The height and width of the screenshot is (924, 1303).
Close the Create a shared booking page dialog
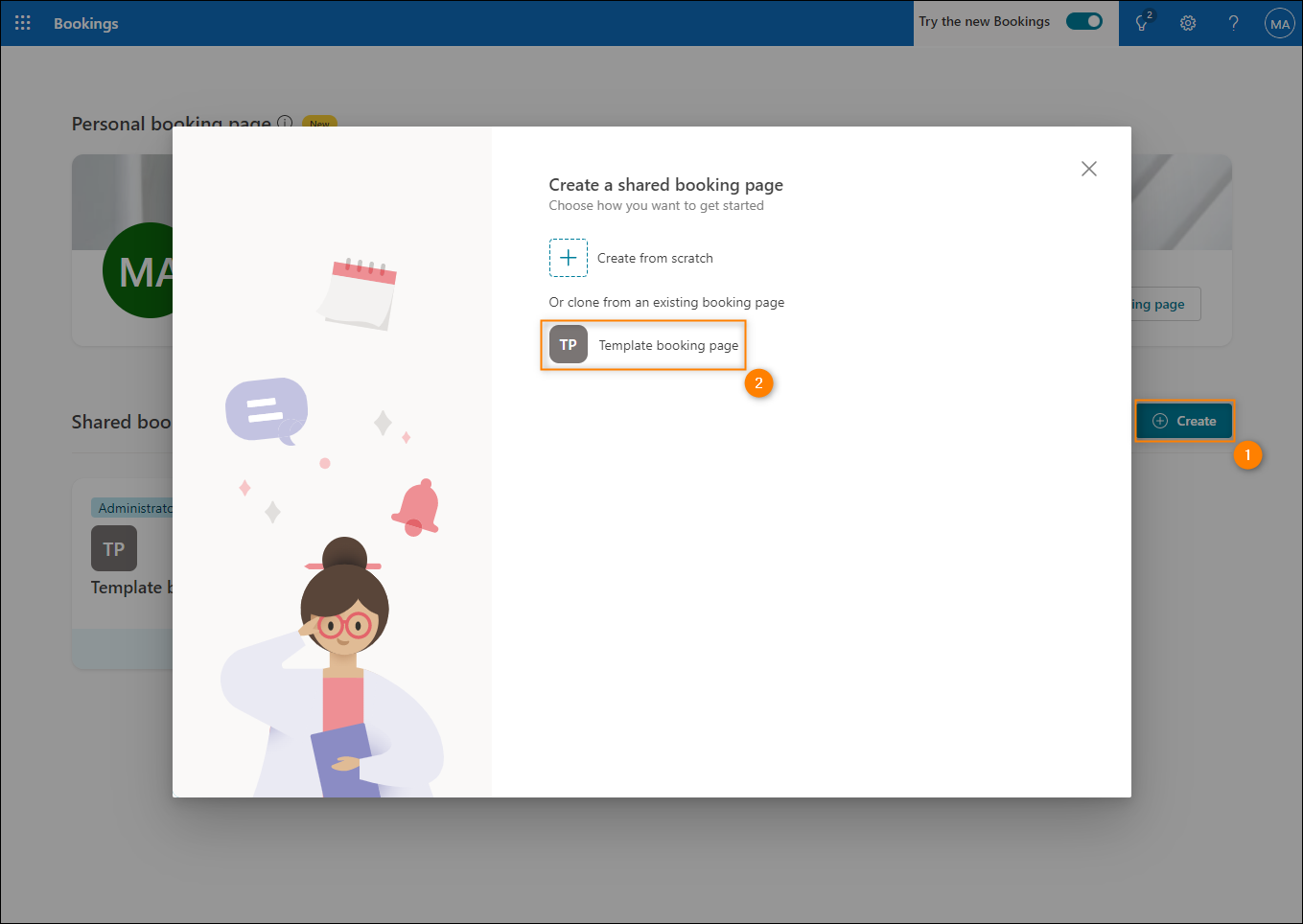click(1089, 169)
